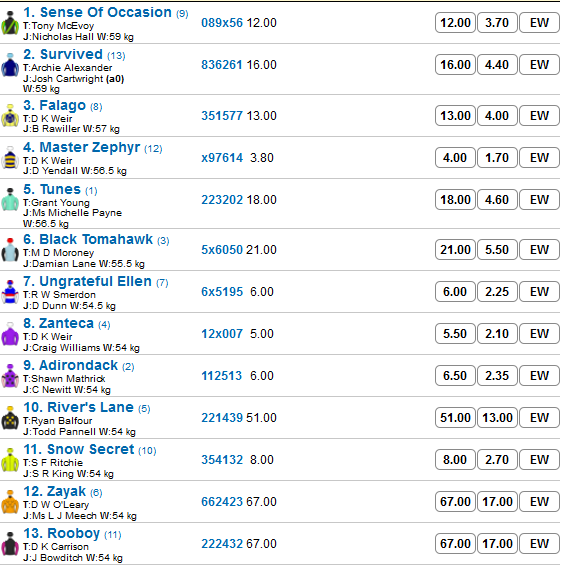Pick Rooboy place odds 17.00
This screenshot has width=566, height=567.
click(x=497, y=544)
